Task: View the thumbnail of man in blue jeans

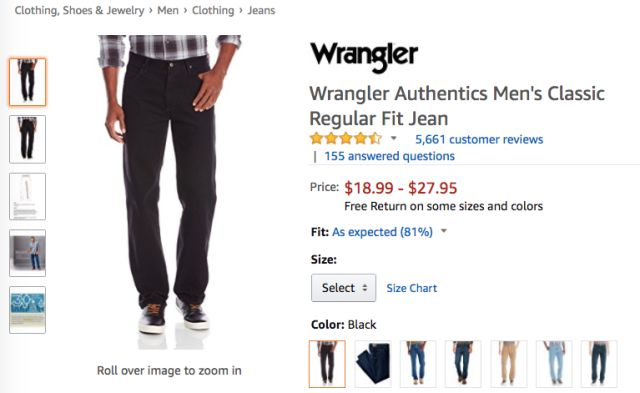Action: (x=28, y=253)
